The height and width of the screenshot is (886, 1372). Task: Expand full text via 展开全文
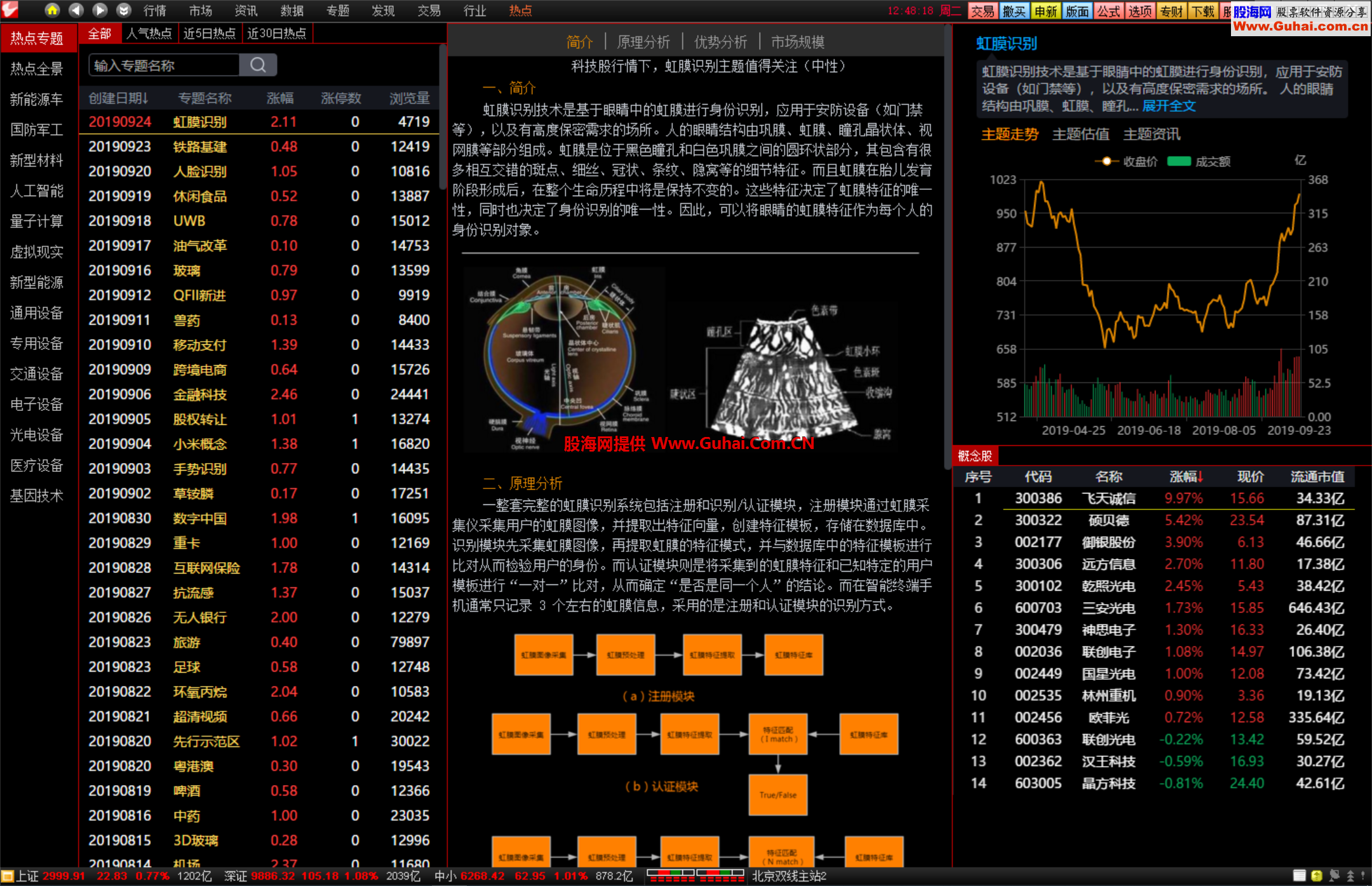(x=1169, y=106)
